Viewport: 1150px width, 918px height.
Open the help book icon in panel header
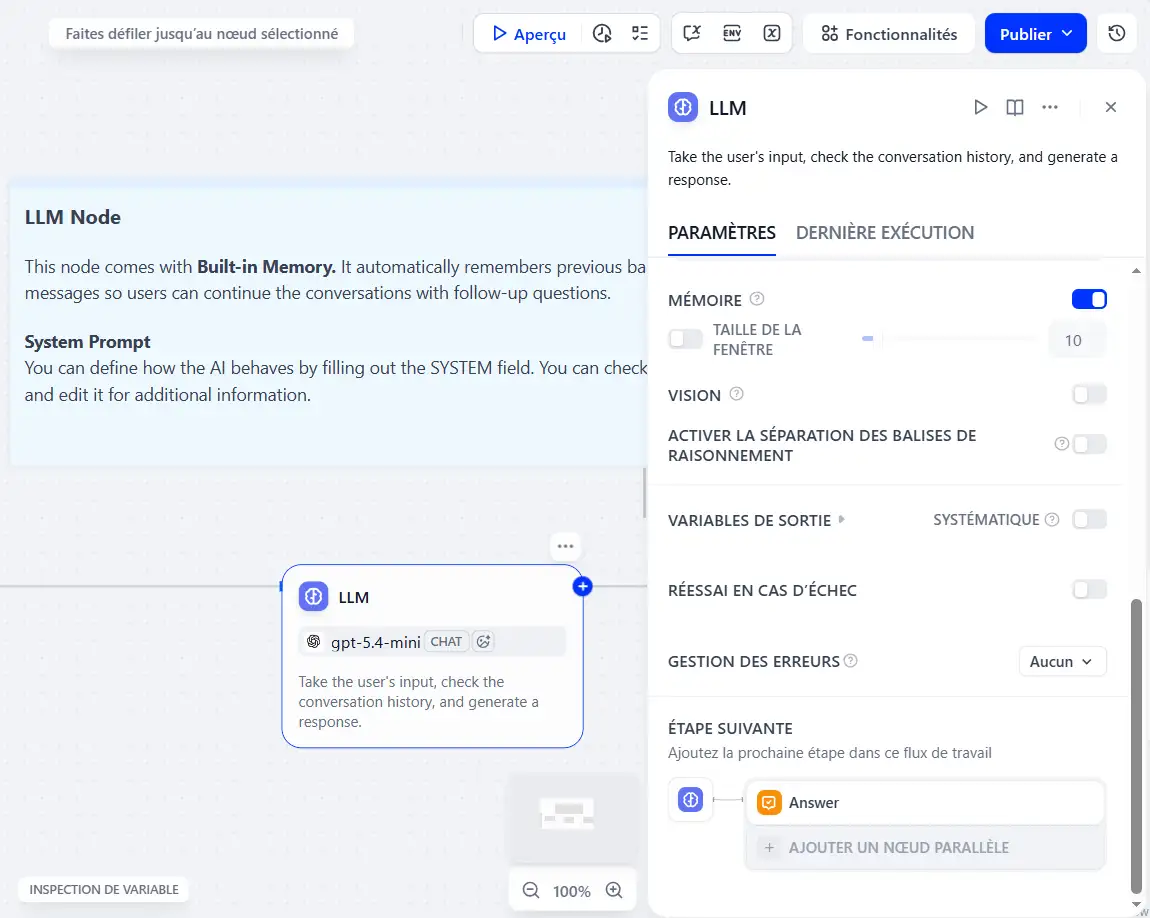point(1014,107)
